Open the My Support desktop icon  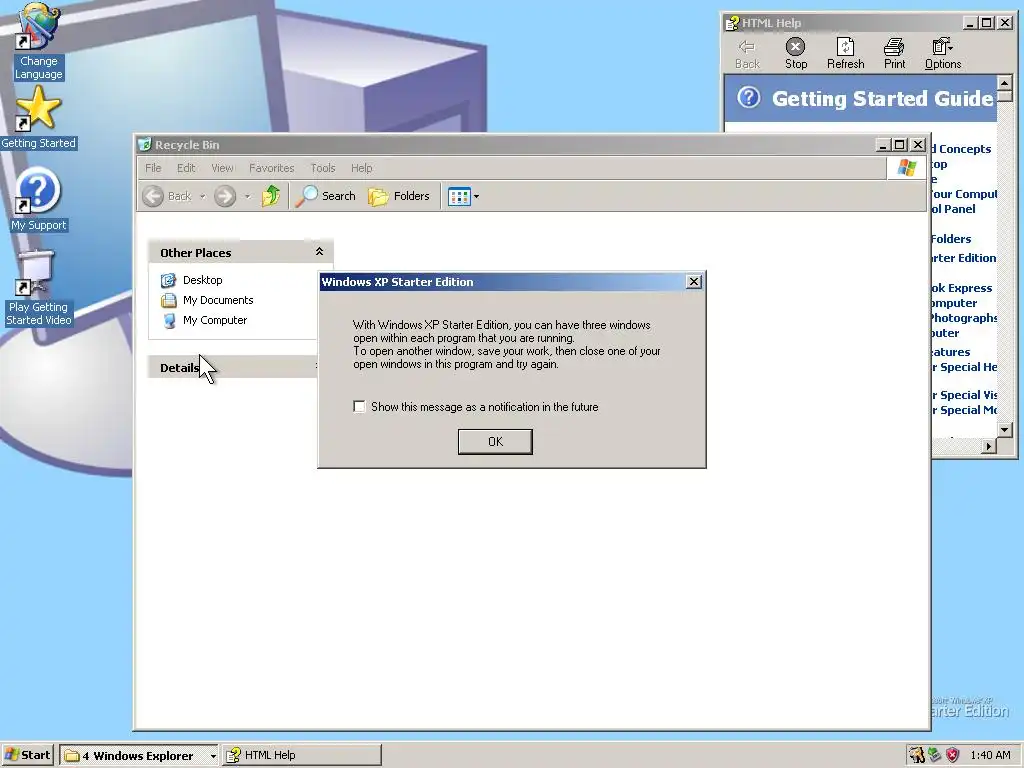pos(38,199)
